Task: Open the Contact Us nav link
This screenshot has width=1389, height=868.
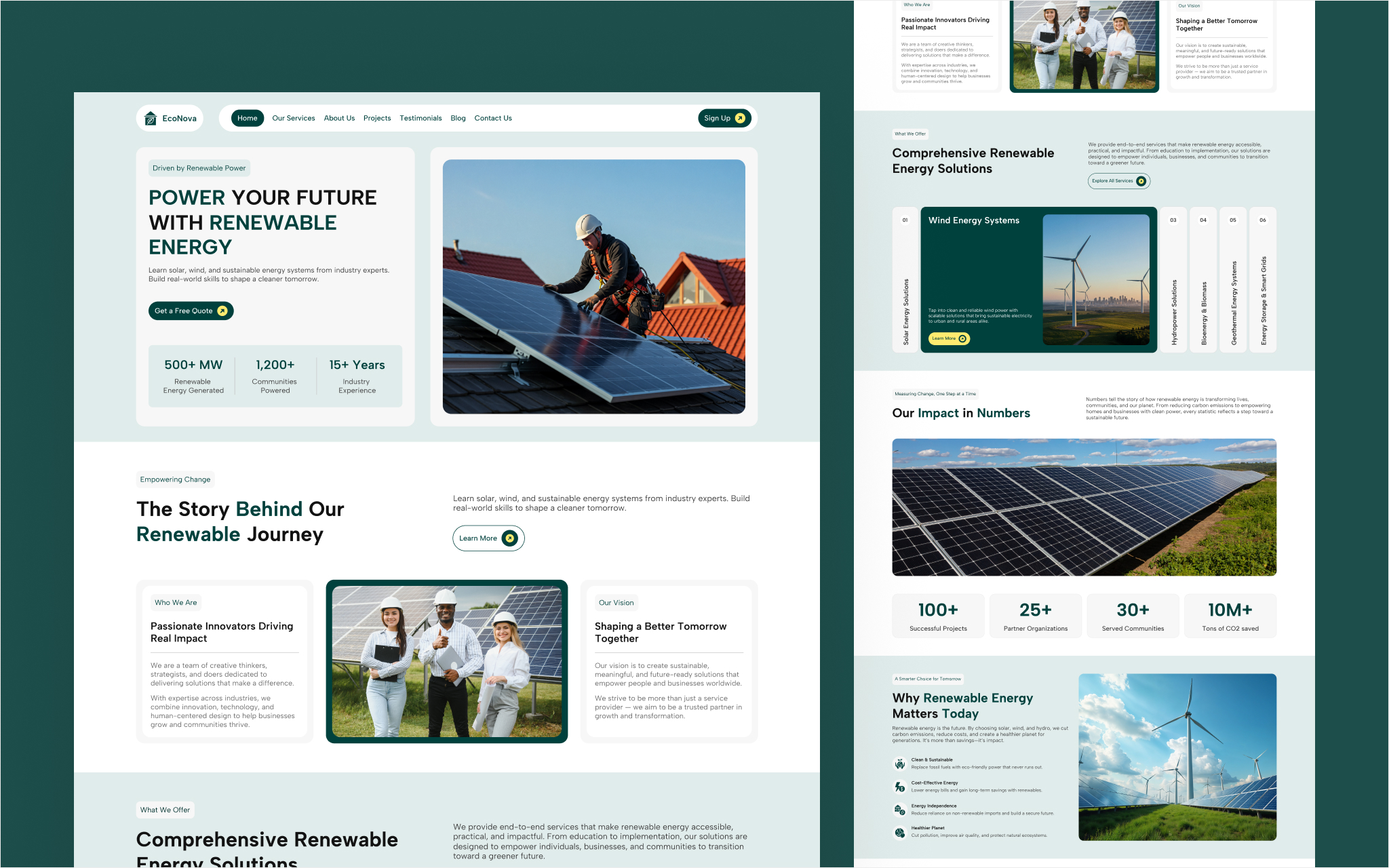Action: point(493,118)
